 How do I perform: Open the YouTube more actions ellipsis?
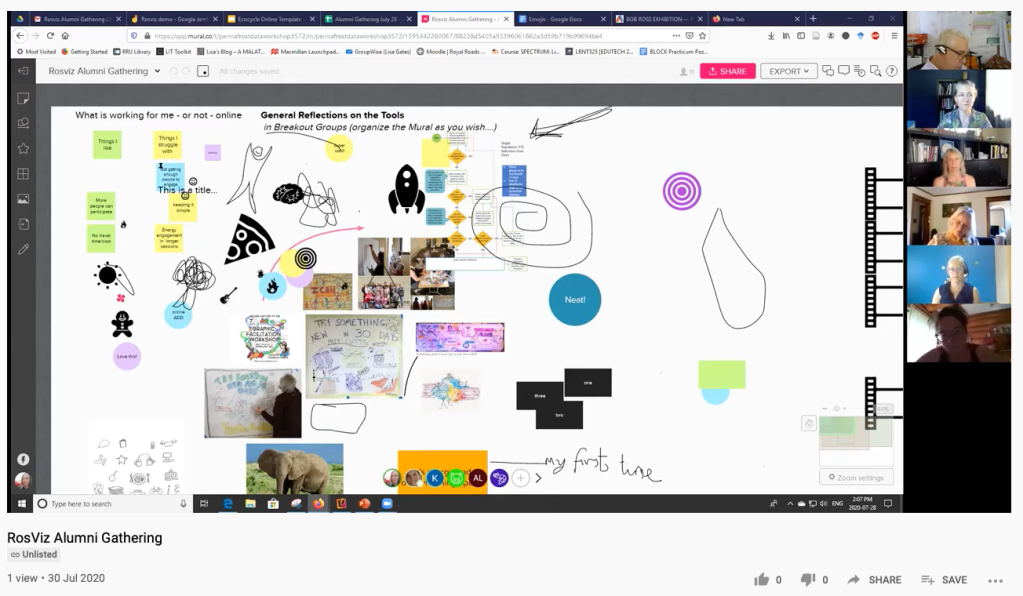pyautogui.click(x=995, y=580)
